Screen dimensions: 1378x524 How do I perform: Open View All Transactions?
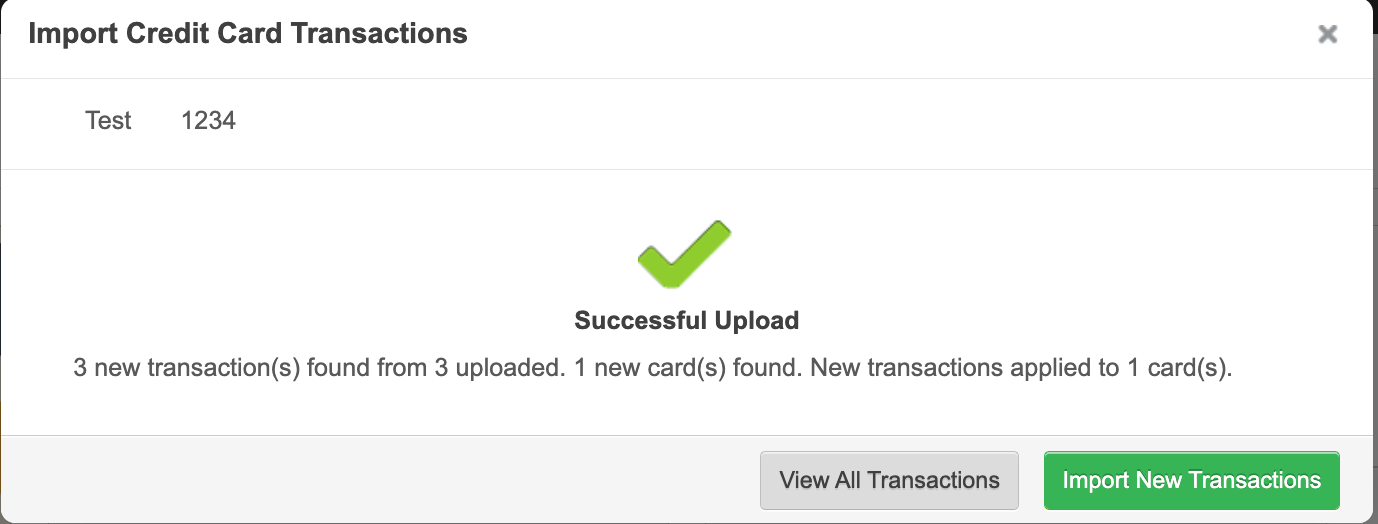(x=889, y=480)
